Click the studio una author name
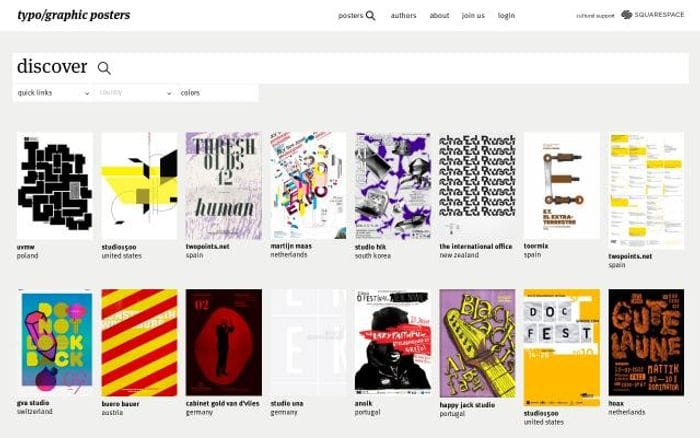The width and height of the screenshot is (700, 438). pos(287,403)
